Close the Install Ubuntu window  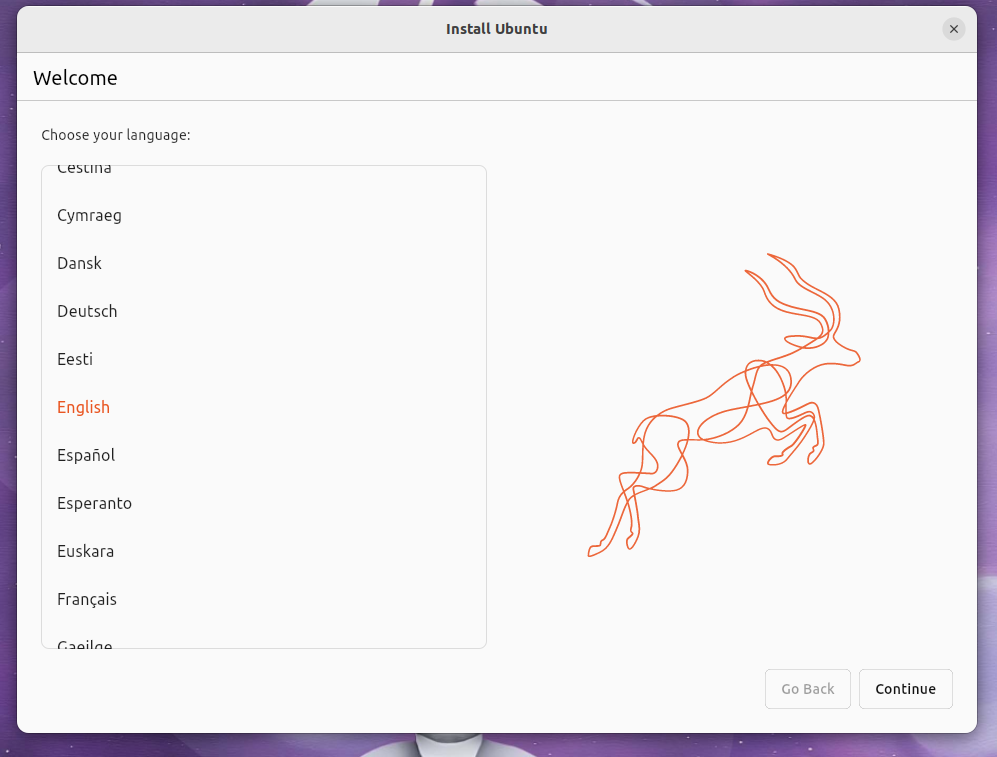[953, 29]
